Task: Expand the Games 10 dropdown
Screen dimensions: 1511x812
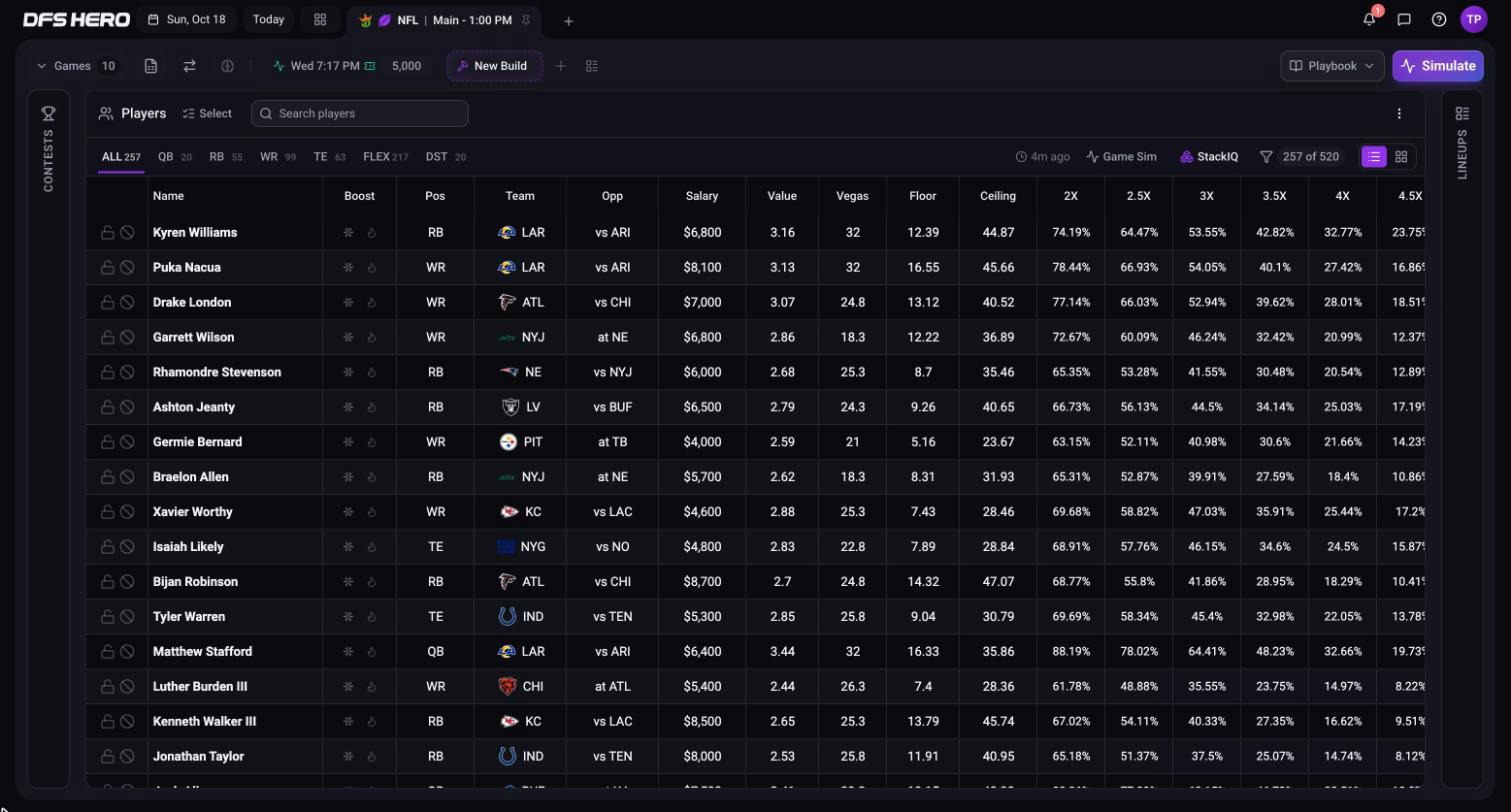Action: pos(77,66)
